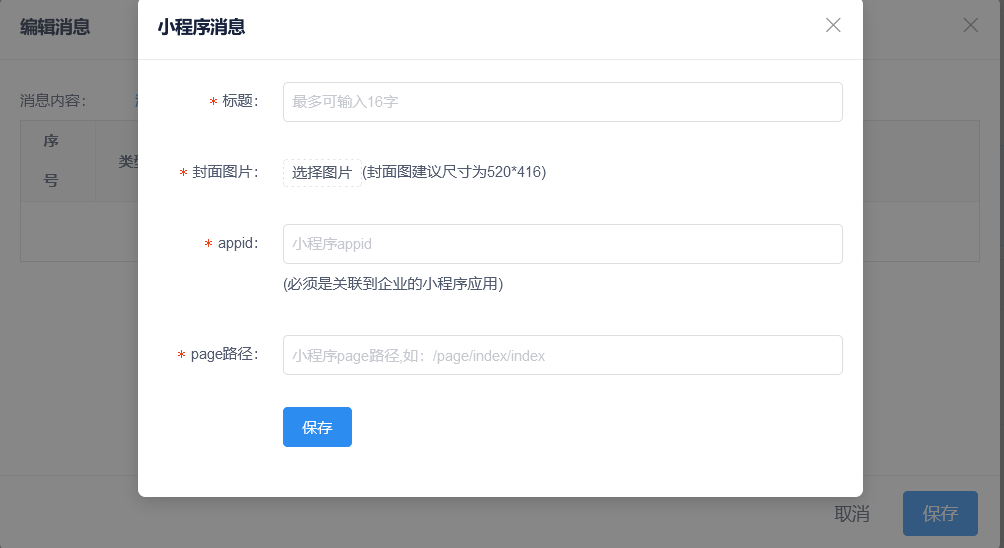Close the 编辑消息 panel behind the dialog

coord(971,25)
